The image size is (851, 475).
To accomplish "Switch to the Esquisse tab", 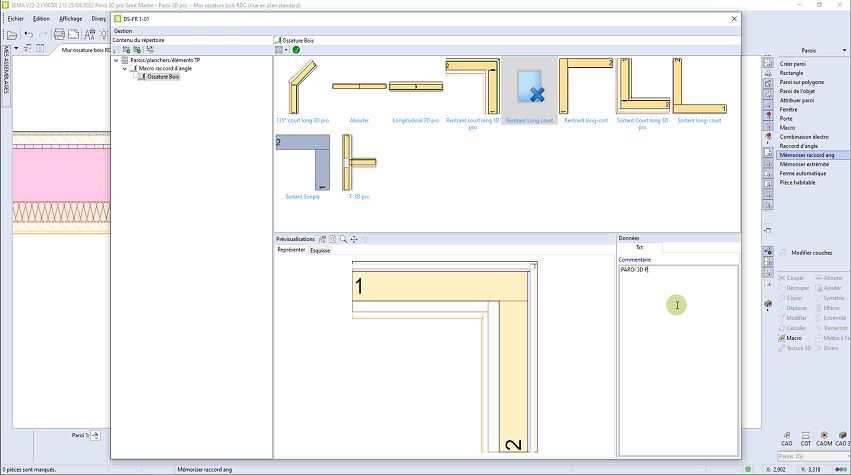I will 320,251.
